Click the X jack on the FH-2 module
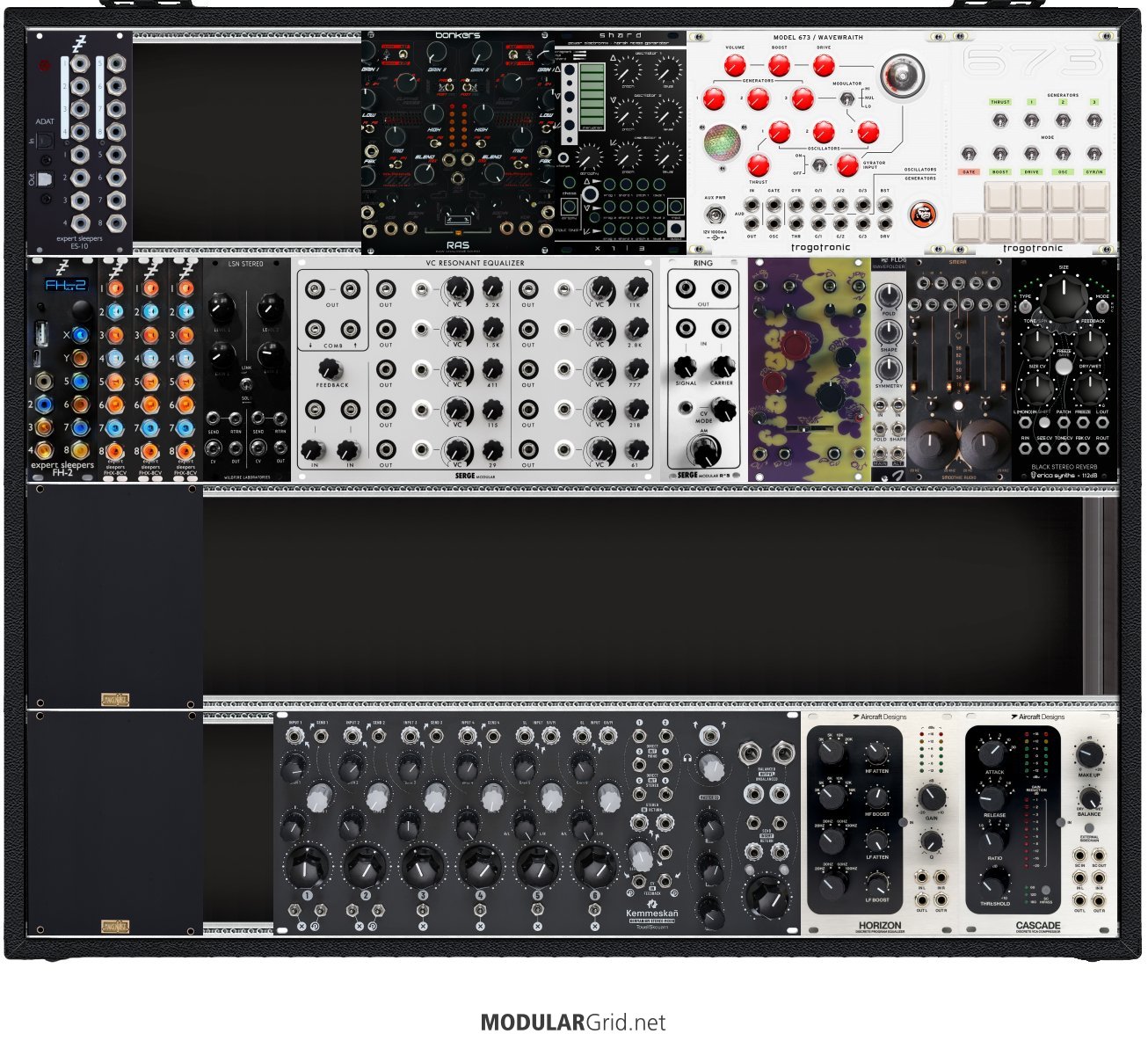This screenshot has height=1041, width=1148. click(80, 335)
